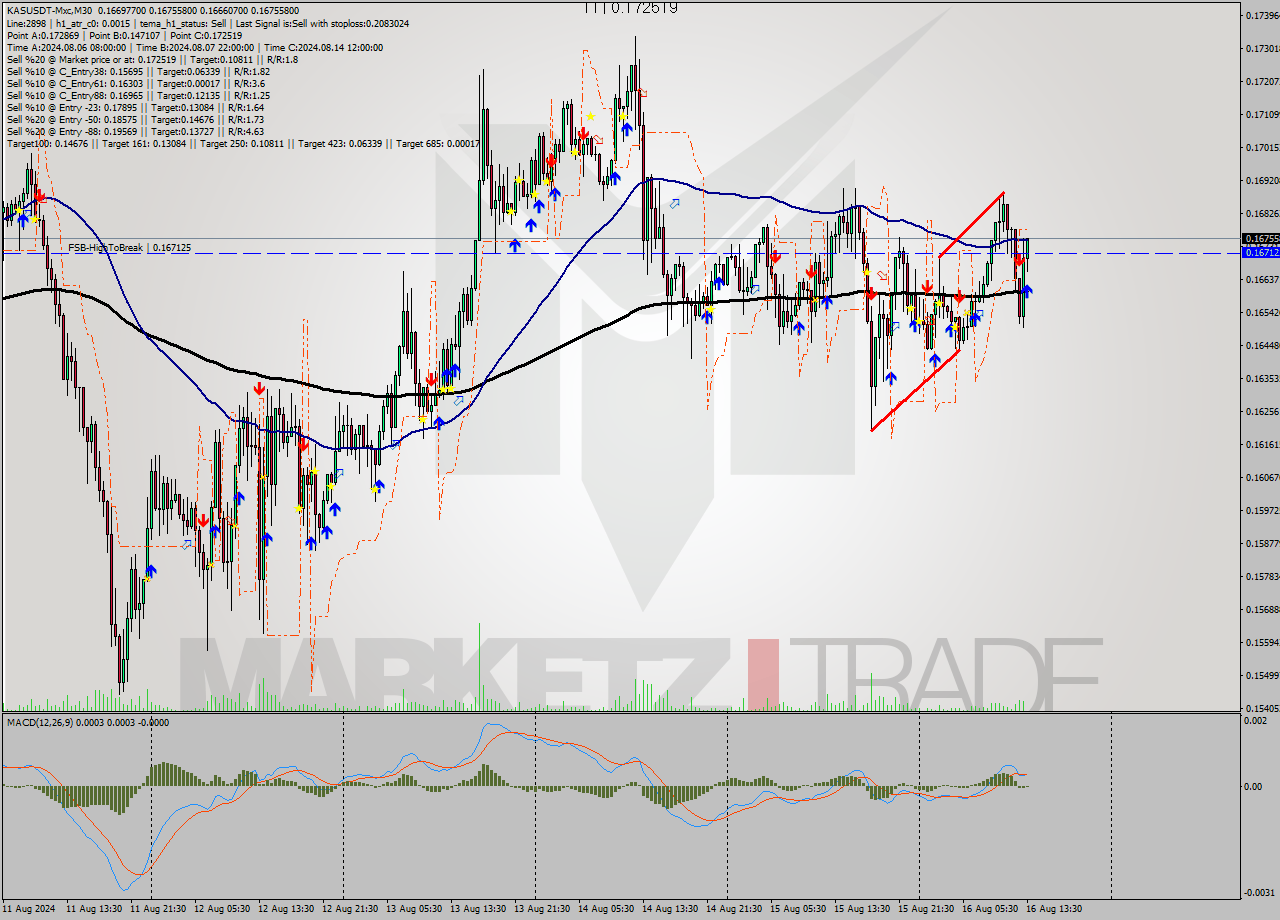Click the 'FSB-HighToBreak | 0.167125' line label
The image size is (1280, 920).
click(129, 247)
